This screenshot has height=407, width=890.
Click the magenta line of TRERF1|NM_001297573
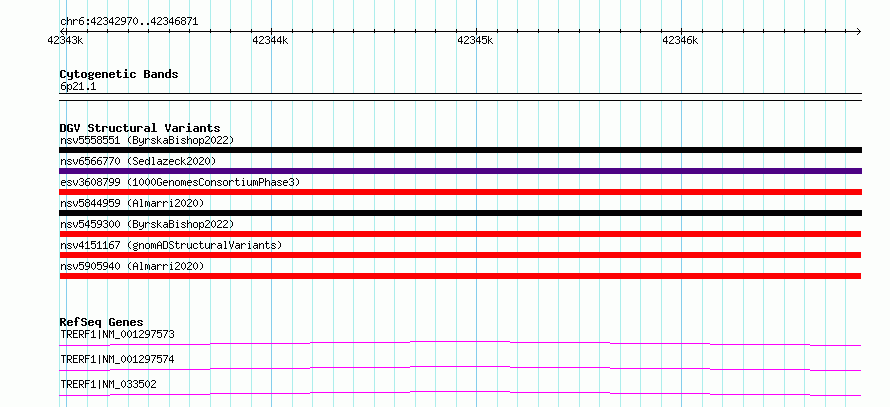[460, 341]
